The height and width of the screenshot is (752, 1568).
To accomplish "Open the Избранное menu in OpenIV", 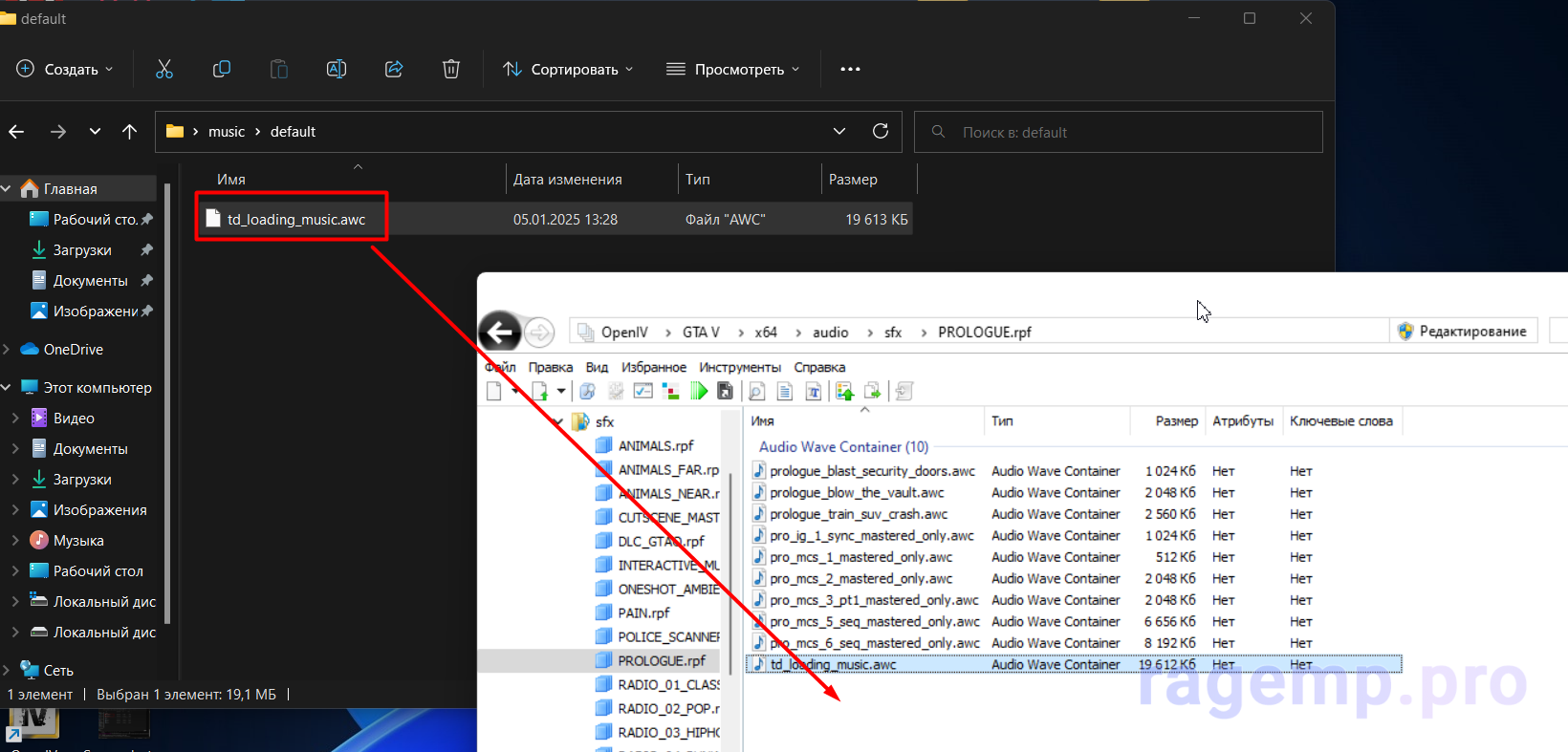I will tap(653, 367).
